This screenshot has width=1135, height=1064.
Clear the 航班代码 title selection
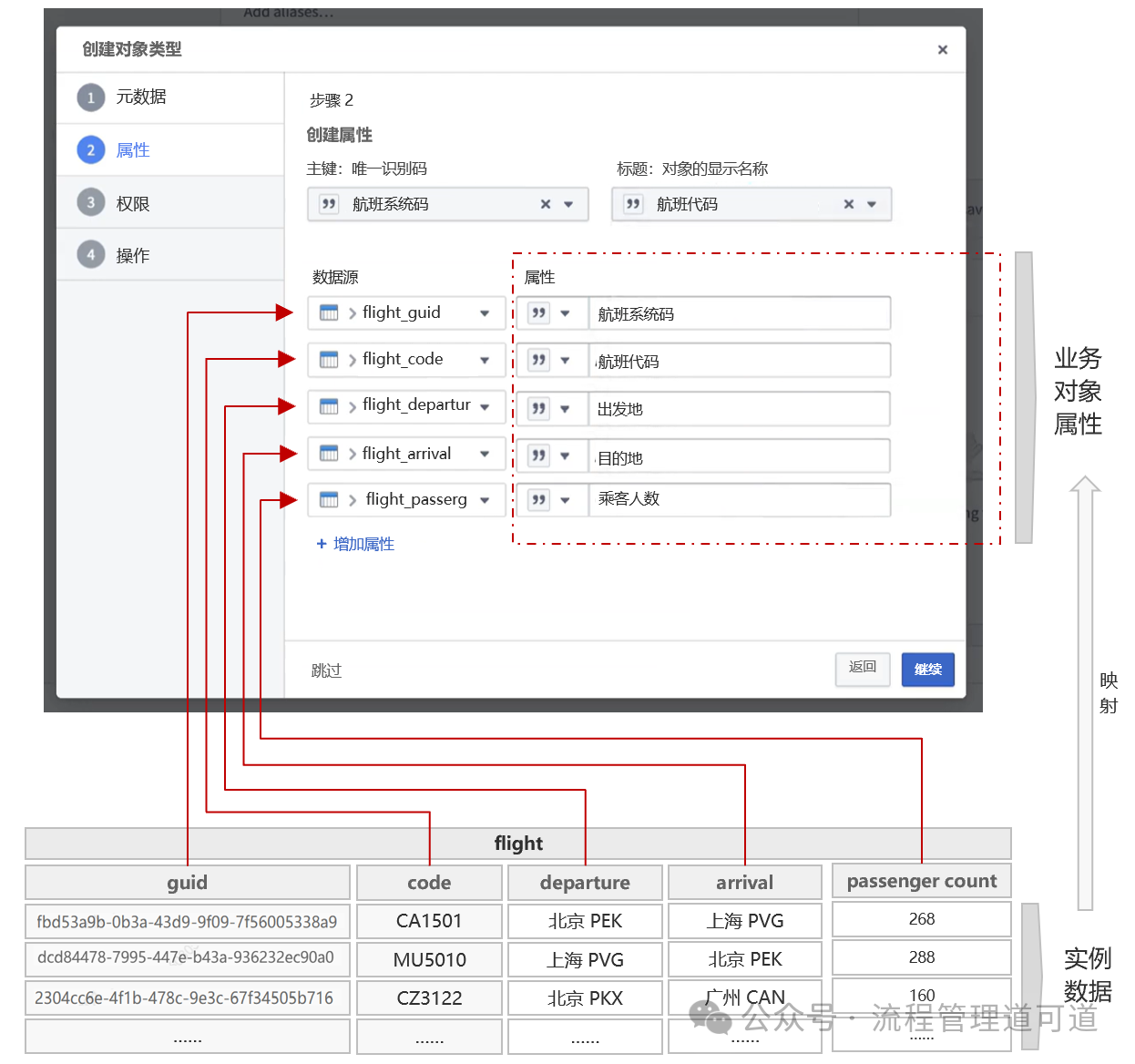coord(849,204)
